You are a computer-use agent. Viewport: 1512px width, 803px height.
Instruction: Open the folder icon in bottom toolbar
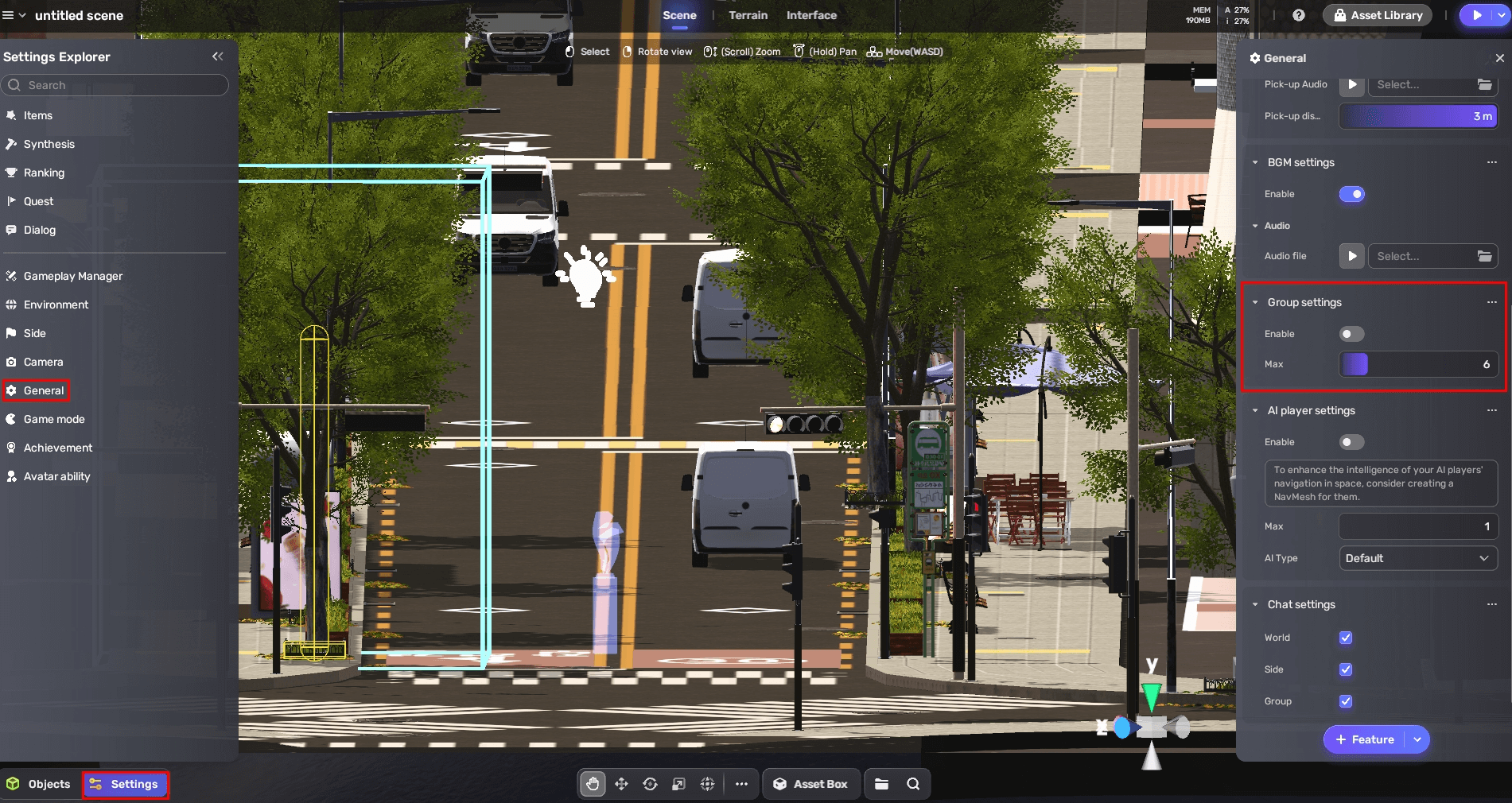(881, 784)
